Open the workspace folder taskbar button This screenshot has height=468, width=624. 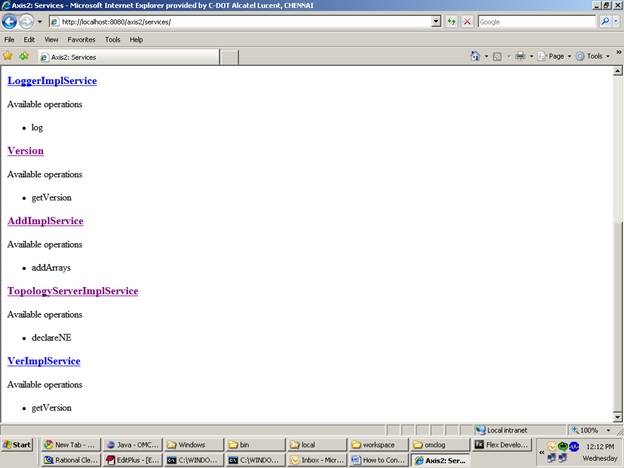click(379, 445)
